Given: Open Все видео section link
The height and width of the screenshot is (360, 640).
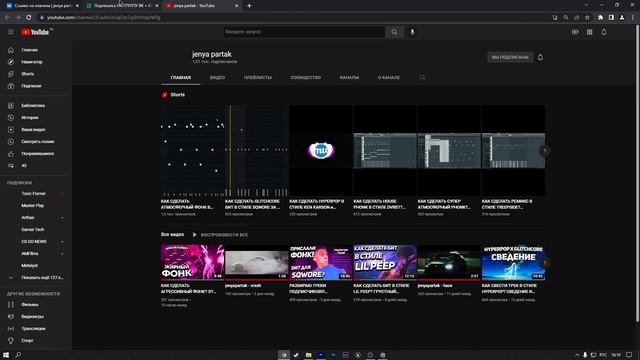Looking at the screenshot, I should coord(173,235).
